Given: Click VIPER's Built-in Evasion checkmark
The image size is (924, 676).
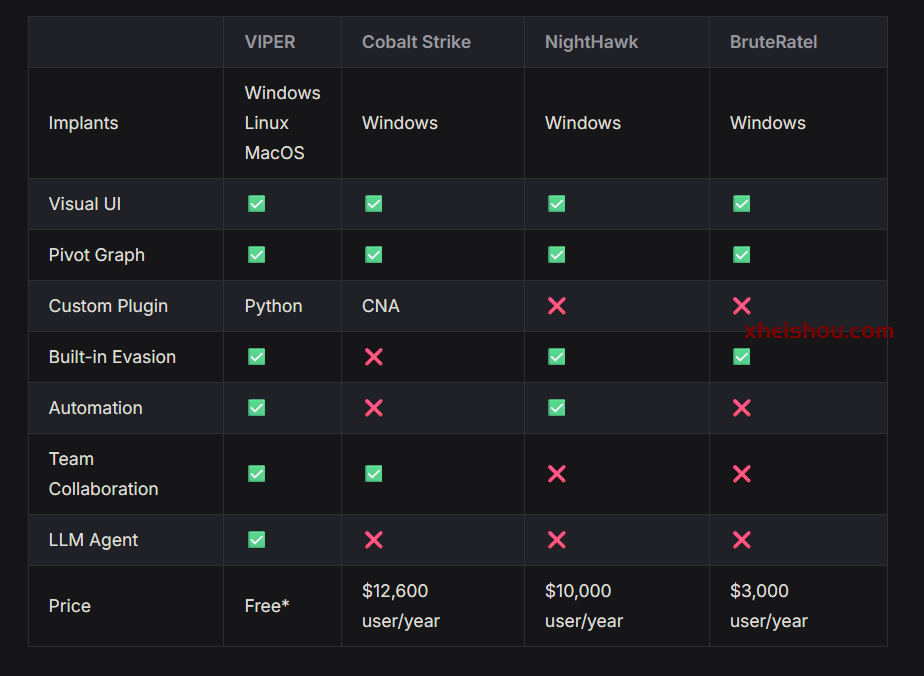Looking at the screenshot, I should [256, 357].
